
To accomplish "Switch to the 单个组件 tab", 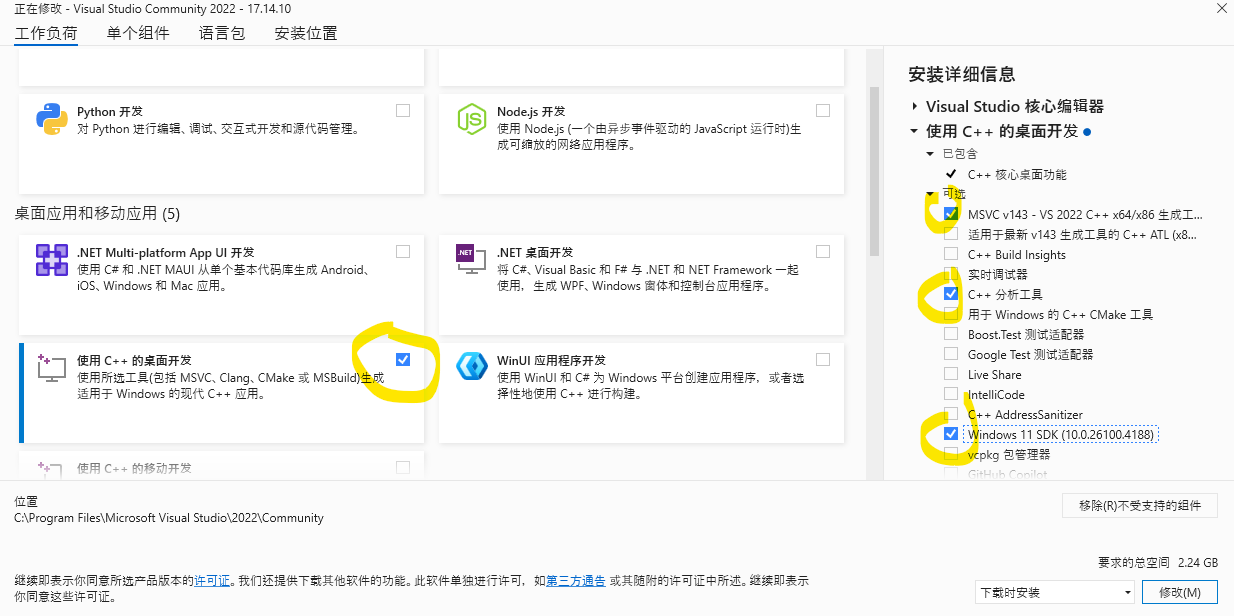I will 138,33.
